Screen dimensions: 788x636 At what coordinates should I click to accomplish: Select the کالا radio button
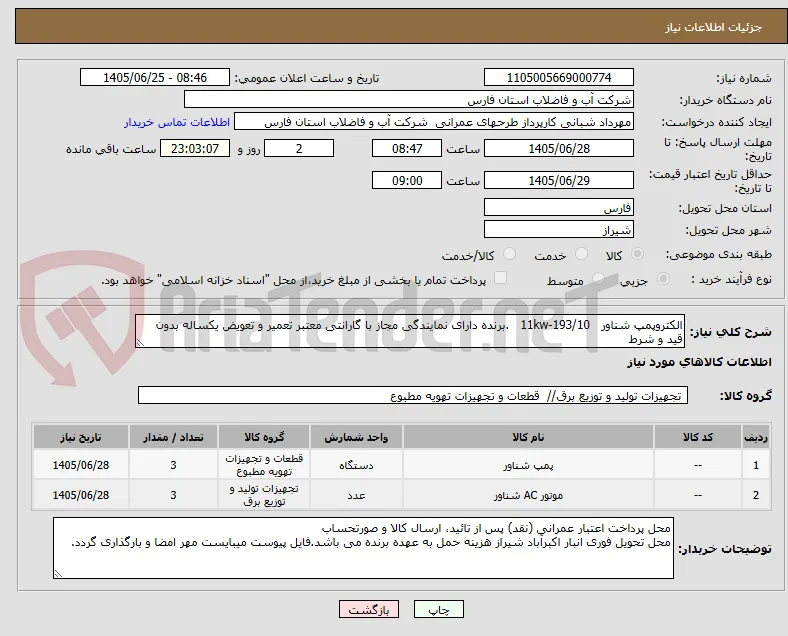tap(637, 254)
